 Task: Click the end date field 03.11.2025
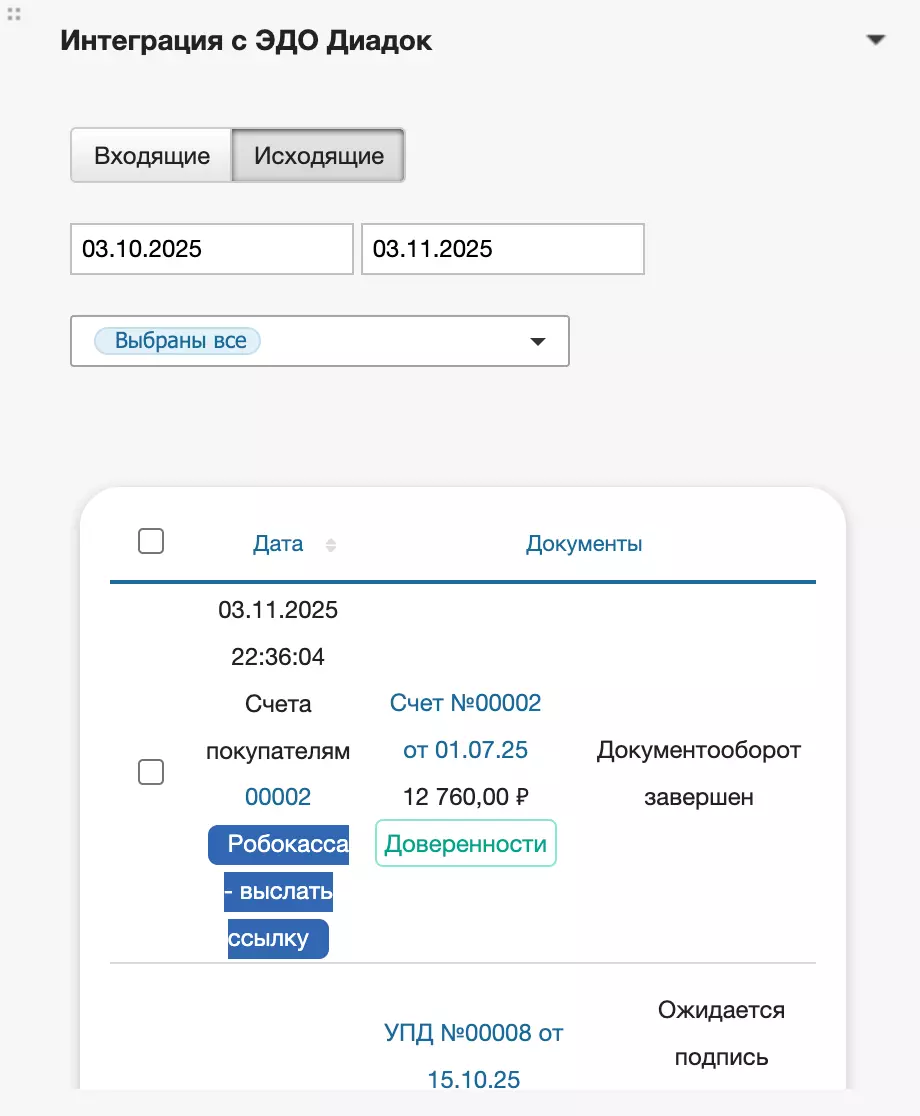502,249
